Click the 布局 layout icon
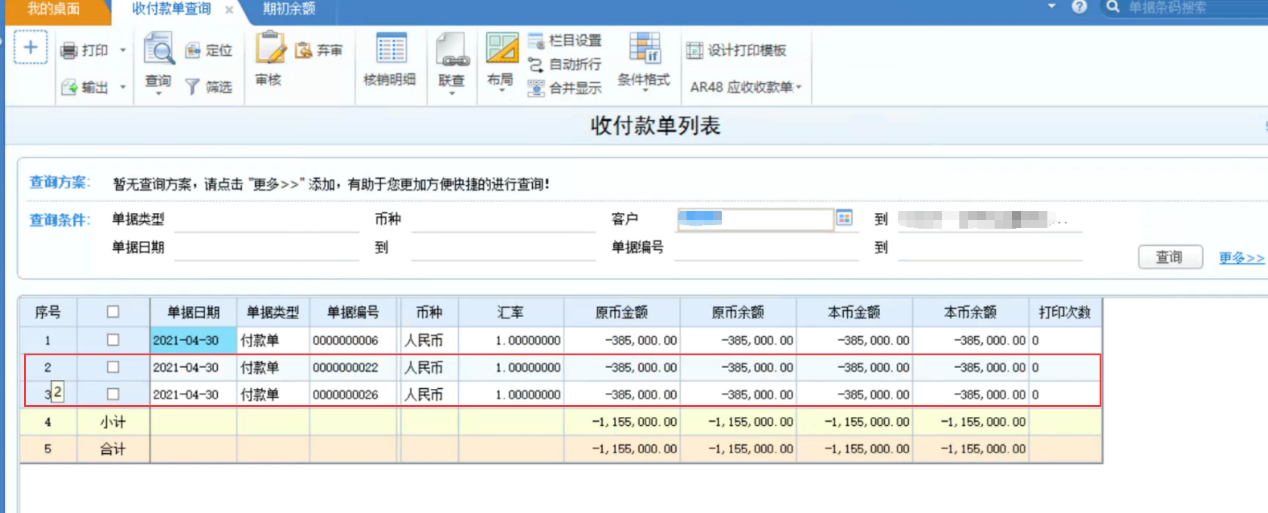1268x513 pixels. coord(501,47)
